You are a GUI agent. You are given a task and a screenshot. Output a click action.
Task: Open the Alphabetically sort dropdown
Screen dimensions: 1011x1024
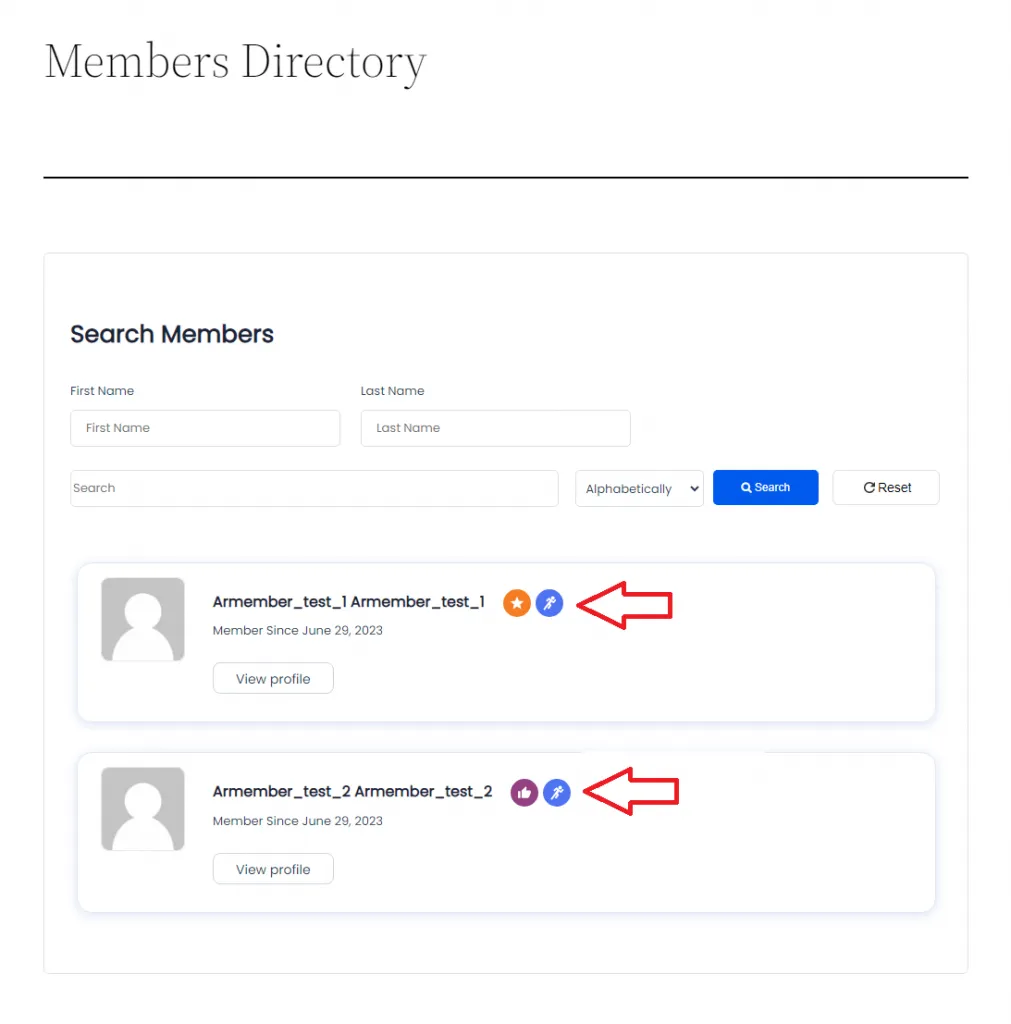tap(639, 488)
